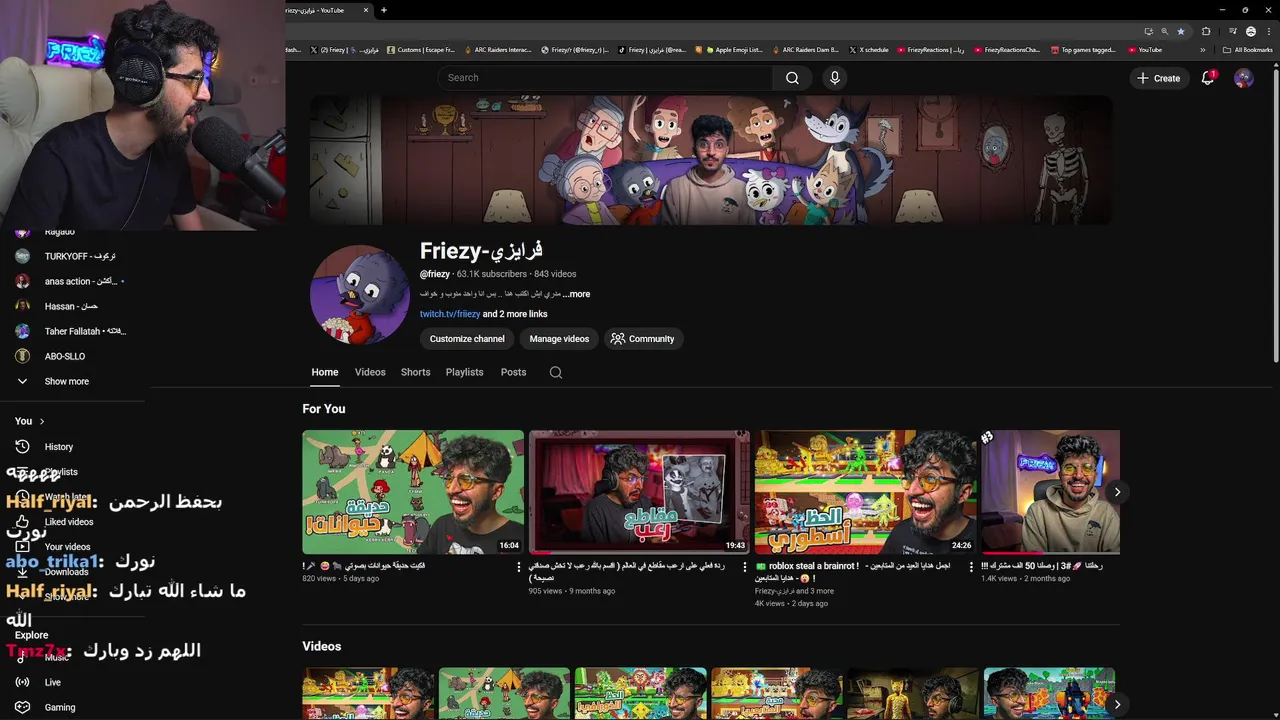Viewport: 1280px width, 720px height.
Task: Open the 19:43 horror clips video thumbnail
Action: (x=639, y=492)
